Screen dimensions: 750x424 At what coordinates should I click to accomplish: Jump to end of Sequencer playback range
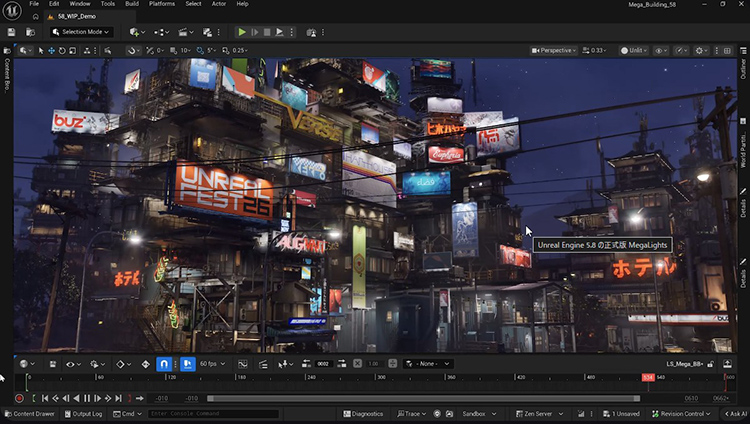pyautogui.click(x=118, y=398)
